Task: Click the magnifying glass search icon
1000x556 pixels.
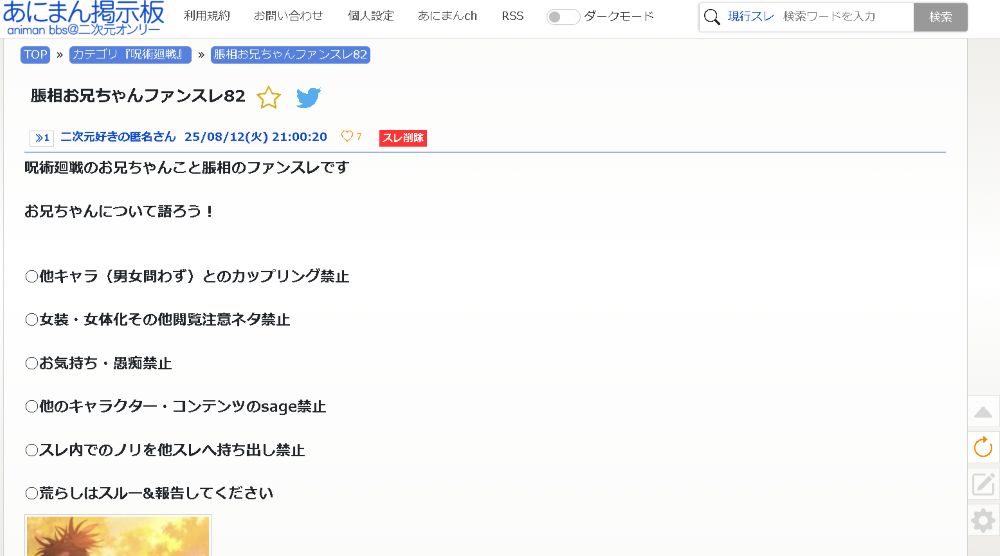Action: pyautogui.click(x=712, y=17)
